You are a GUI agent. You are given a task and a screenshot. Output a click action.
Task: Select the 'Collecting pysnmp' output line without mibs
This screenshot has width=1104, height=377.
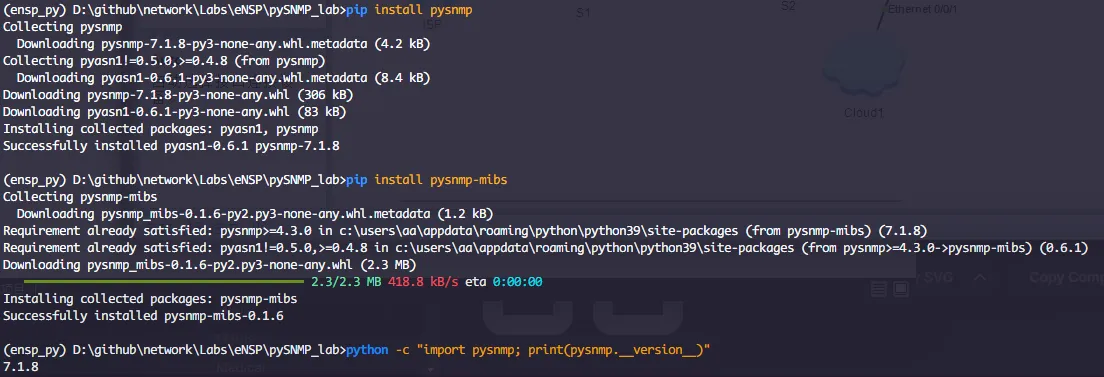pyautogui.click(x=63, y=27)
